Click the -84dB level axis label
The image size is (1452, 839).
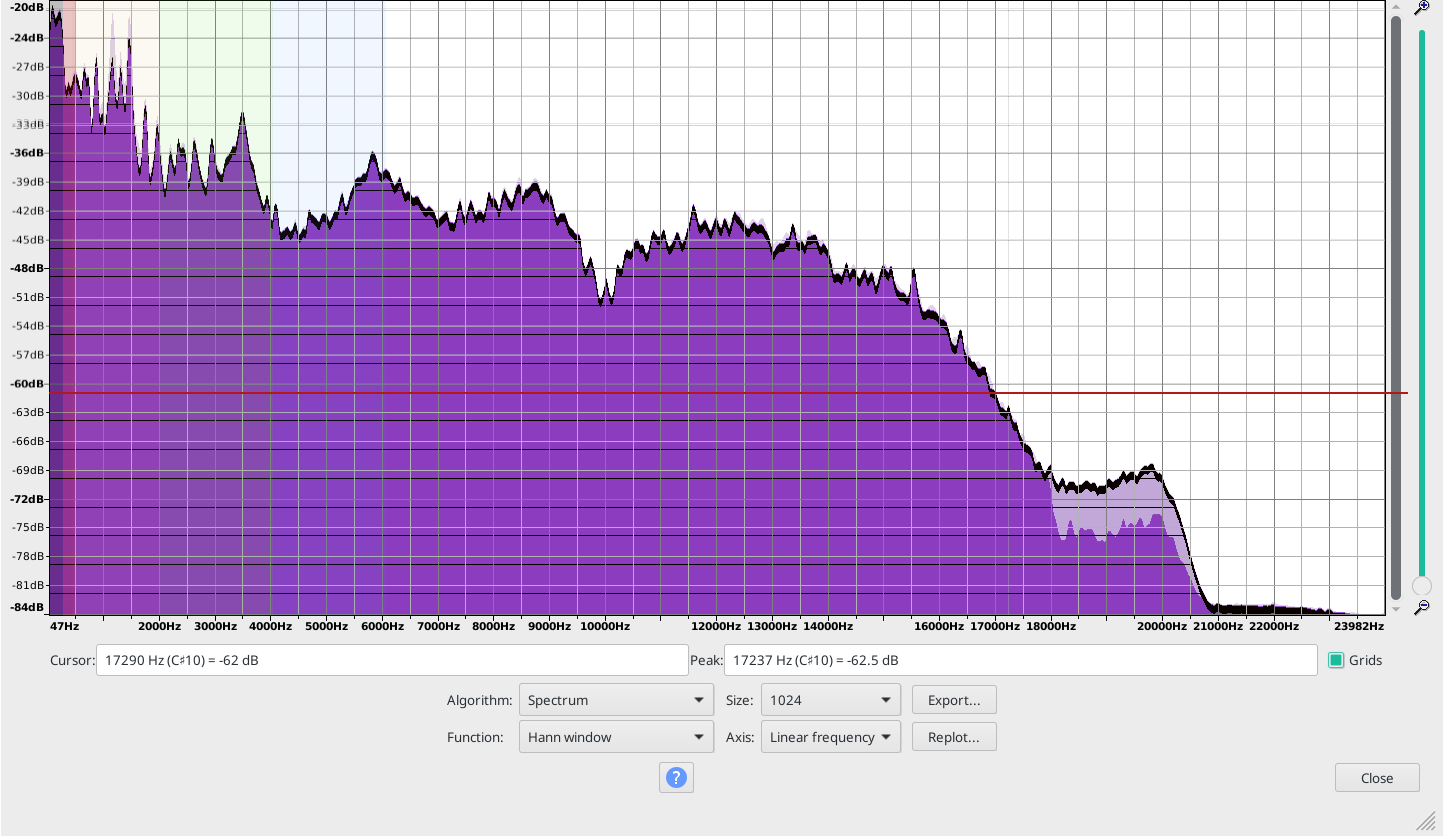pyautogui.click(x=27, y=608)
